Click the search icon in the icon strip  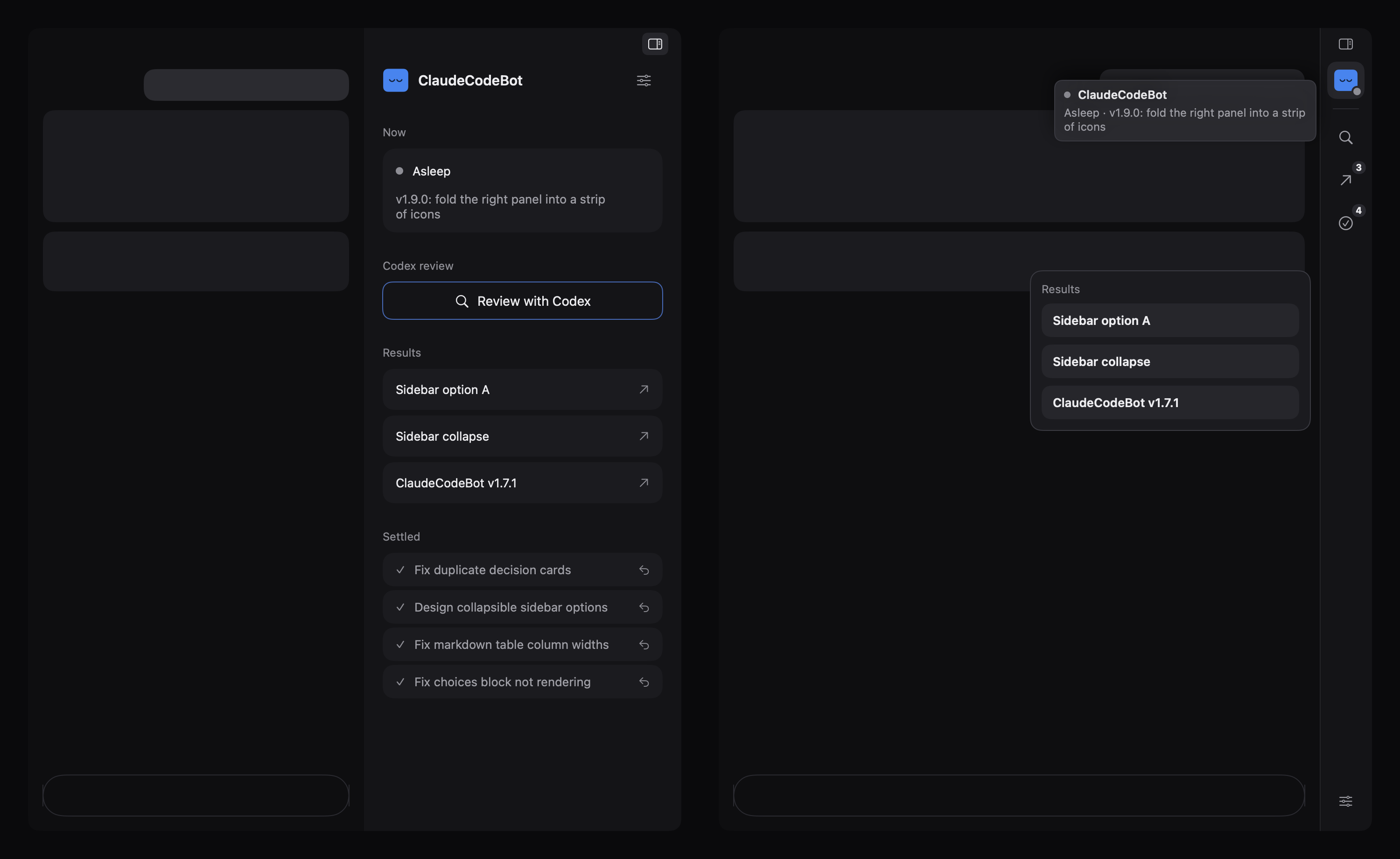pyautogui.click(x=1345, y=138)
